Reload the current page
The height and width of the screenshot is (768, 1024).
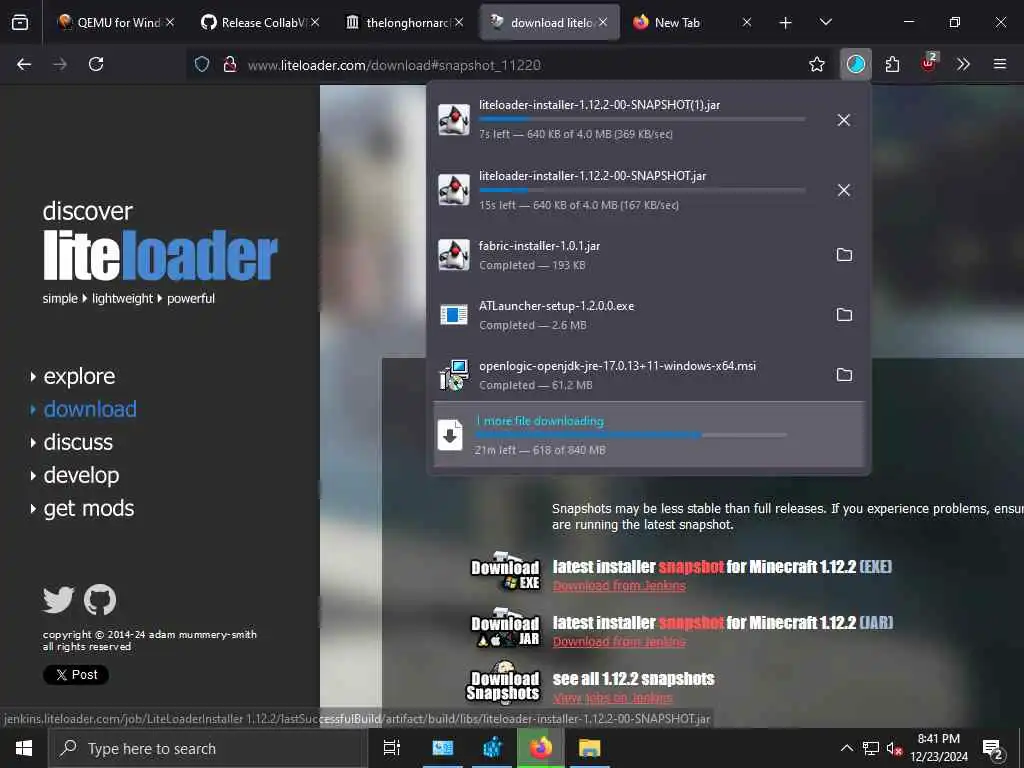pos(96,64)
